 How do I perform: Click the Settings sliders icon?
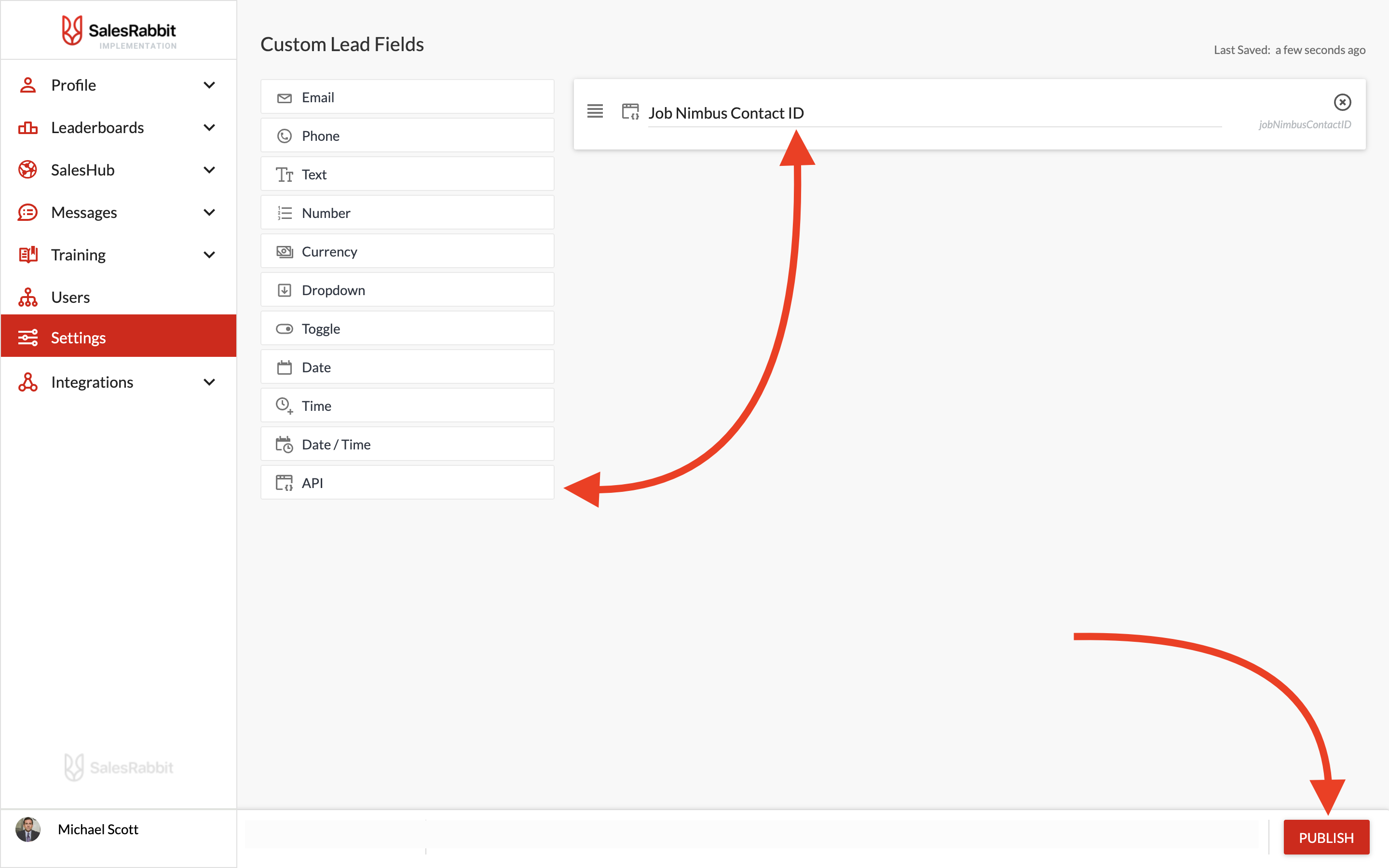click(x=27, y=338)
